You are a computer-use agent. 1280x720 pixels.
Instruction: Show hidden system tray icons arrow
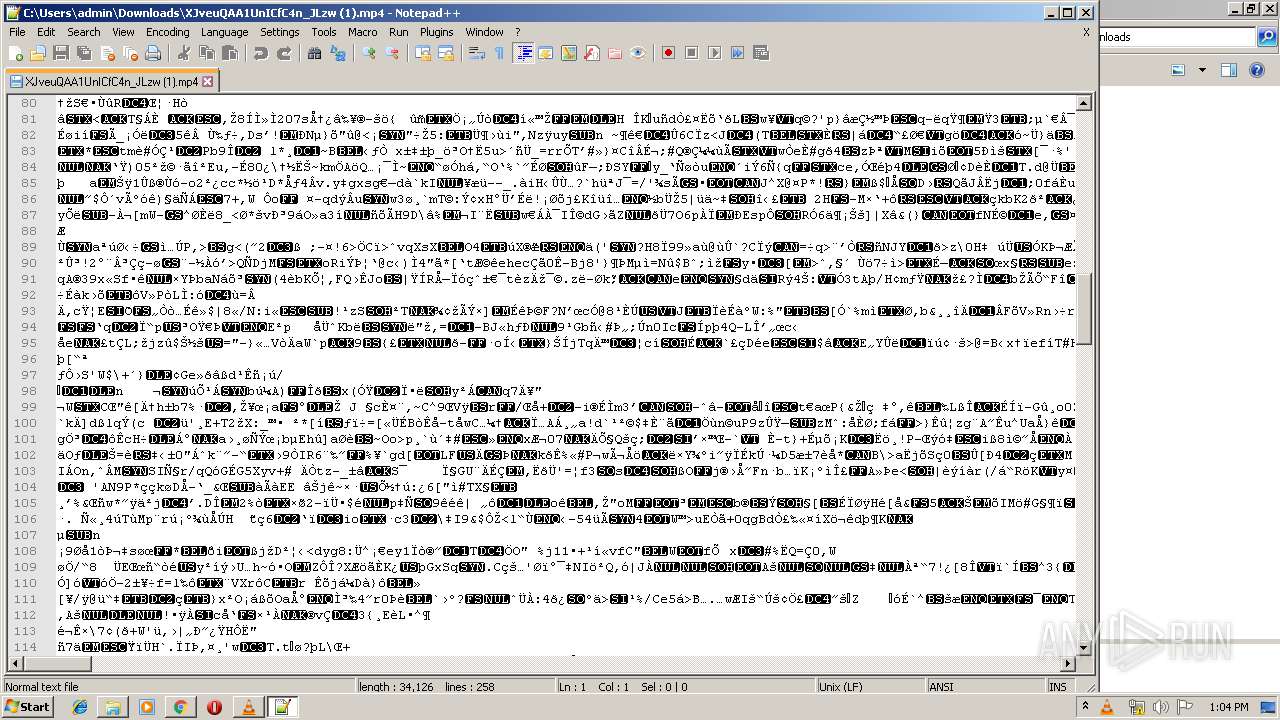pyautogui.click(x=1084, y=707)
